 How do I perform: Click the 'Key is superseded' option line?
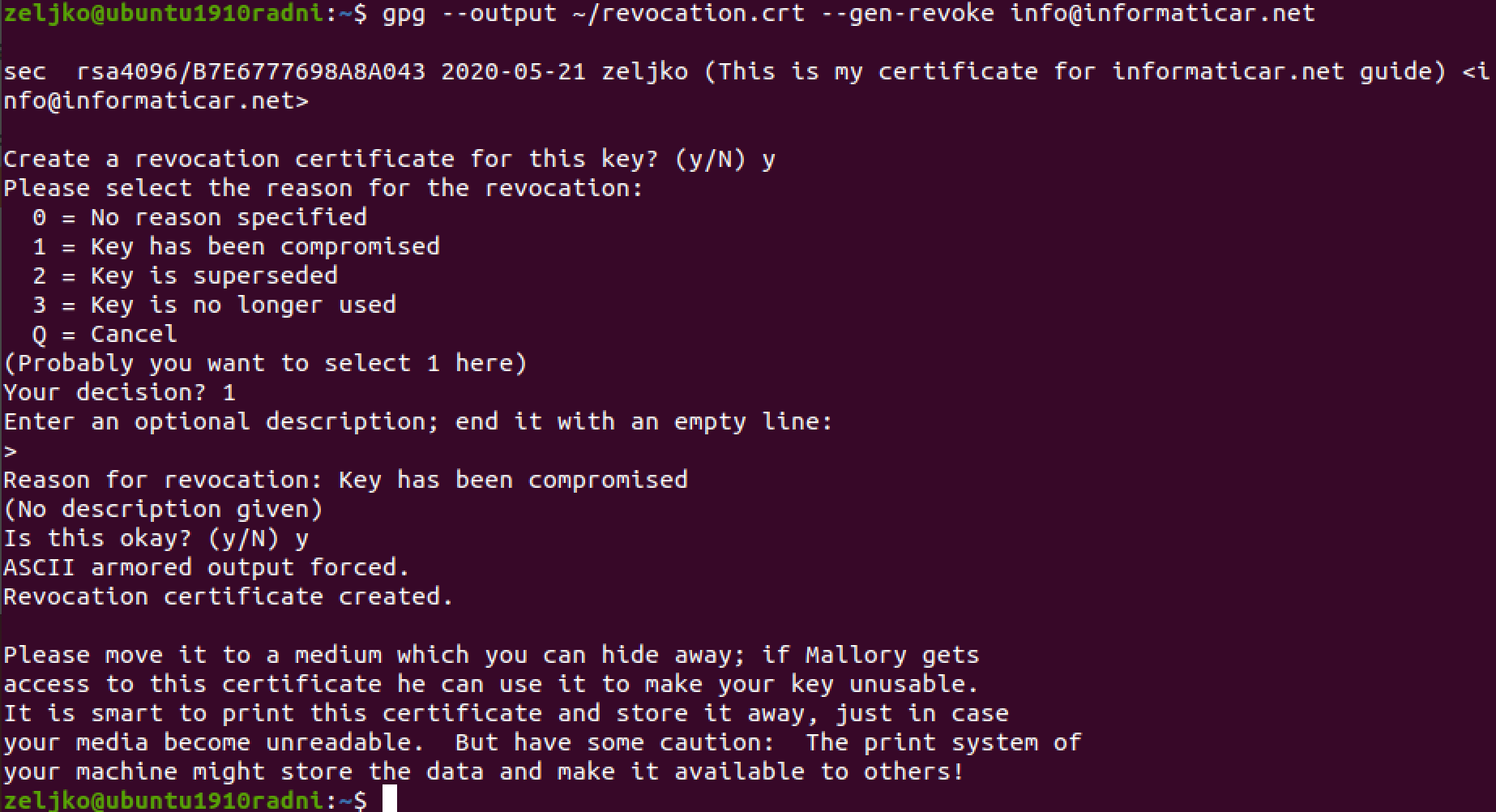click(x=185, y=276)
